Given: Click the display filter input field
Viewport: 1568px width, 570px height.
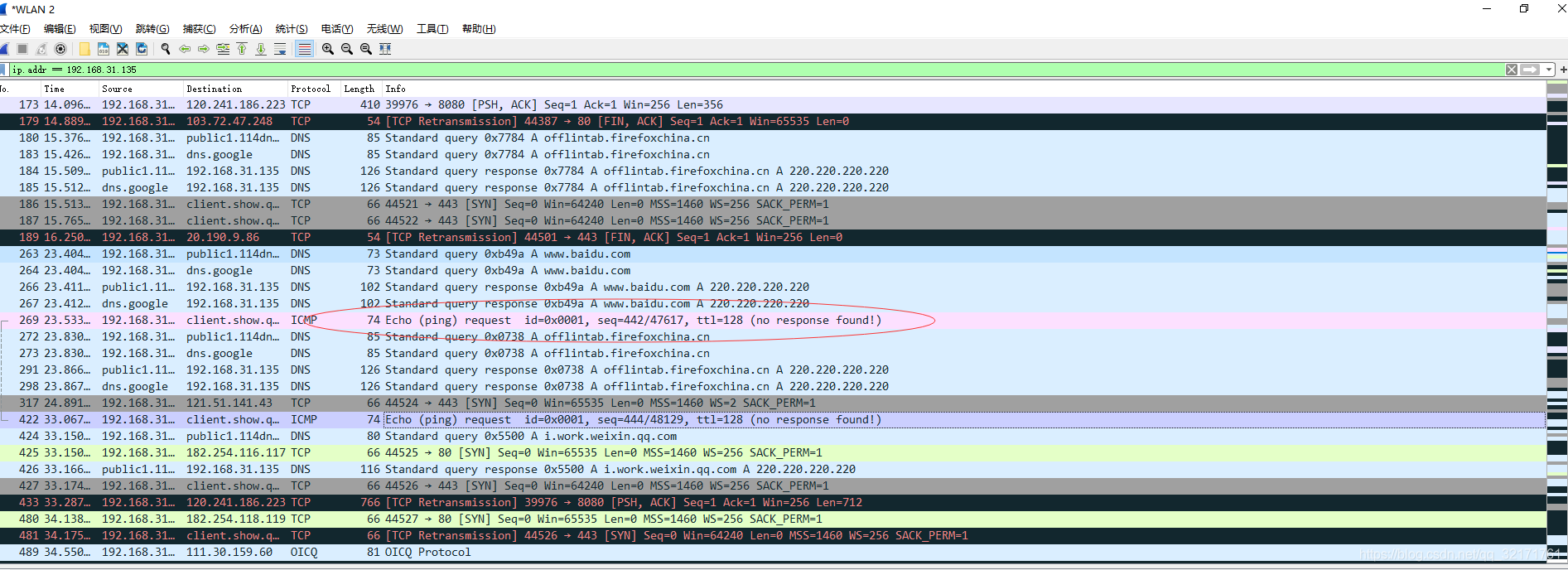Looking at the screenshot, I should coord(756,70).
